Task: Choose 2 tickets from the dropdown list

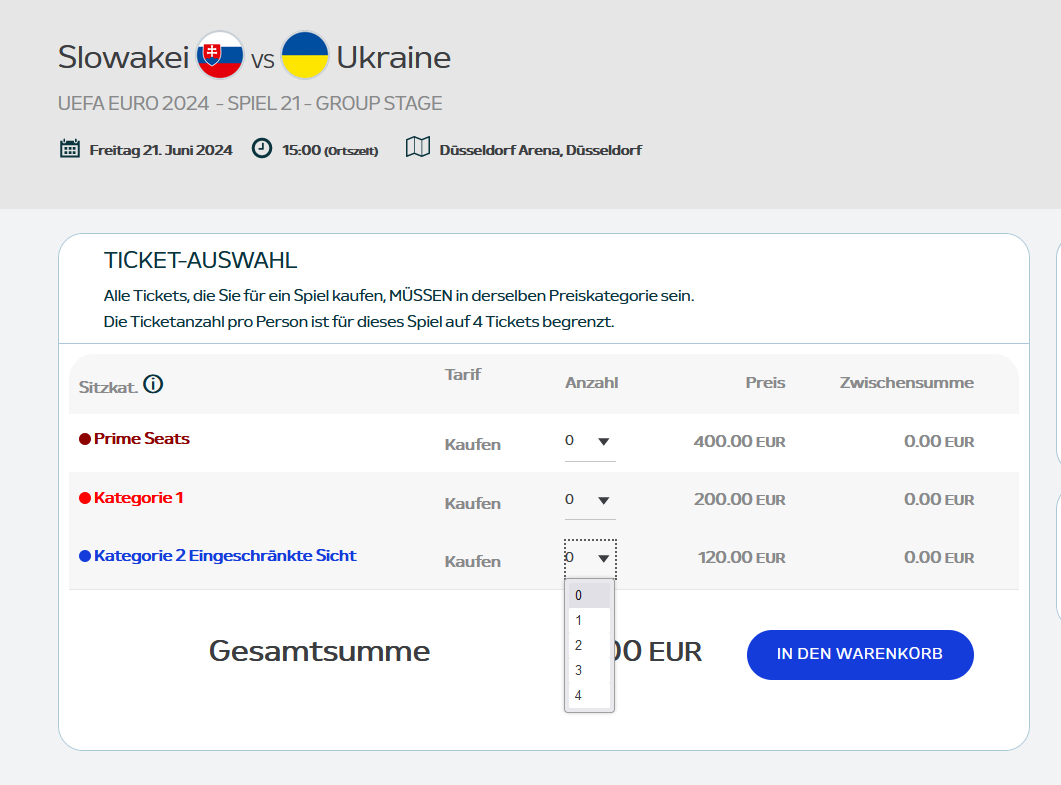Action: [x=589, y=645]
